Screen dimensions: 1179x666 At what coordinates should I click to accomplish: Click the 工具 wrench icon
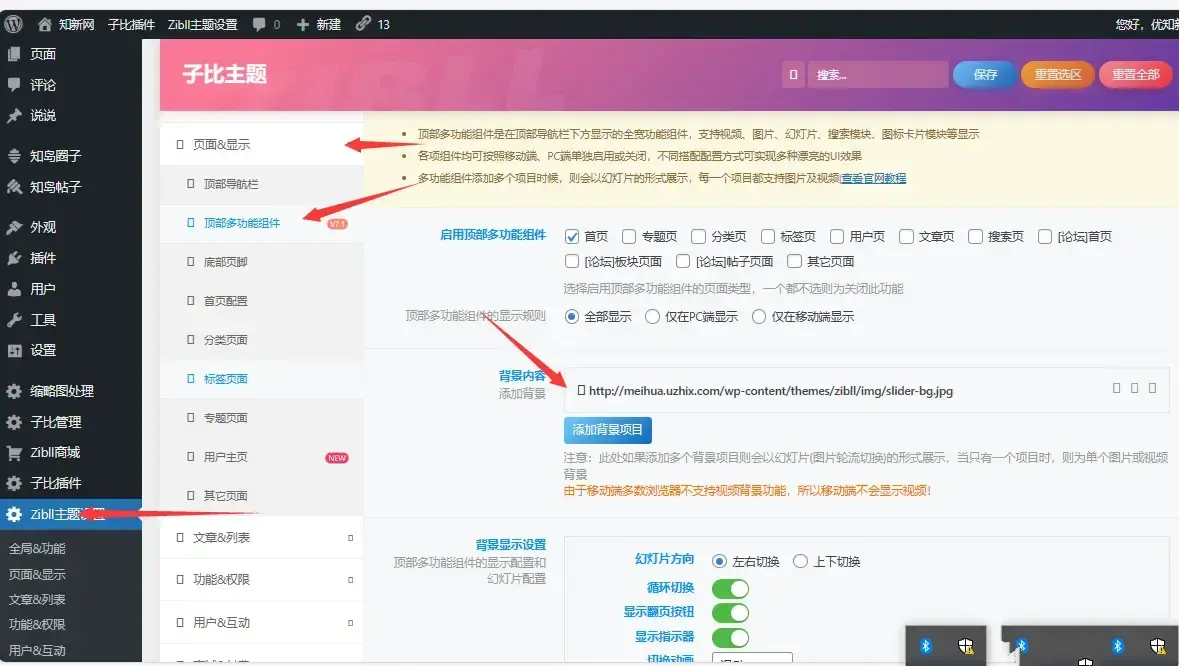pos(14,319)
